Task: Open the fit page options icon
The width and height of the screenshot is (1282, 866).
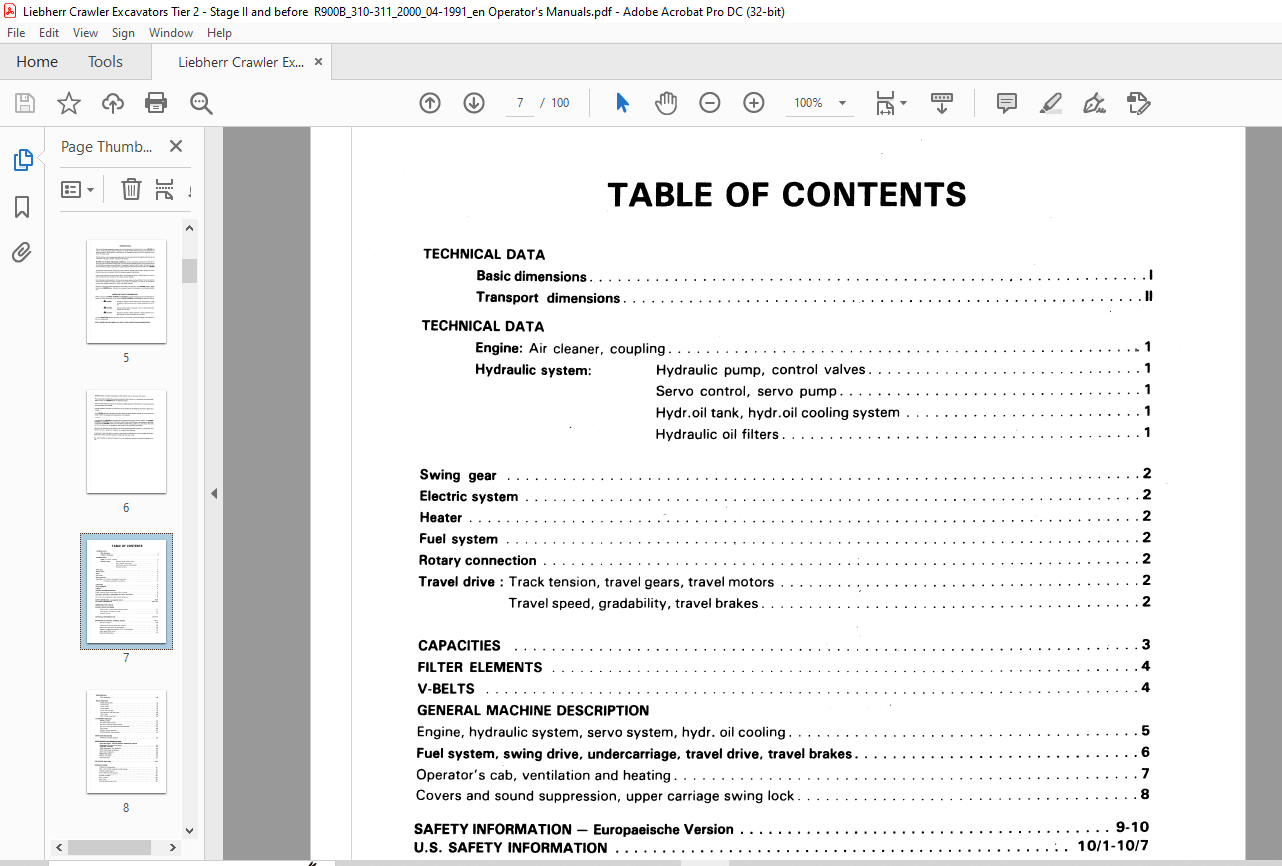Action: point(891,103)
